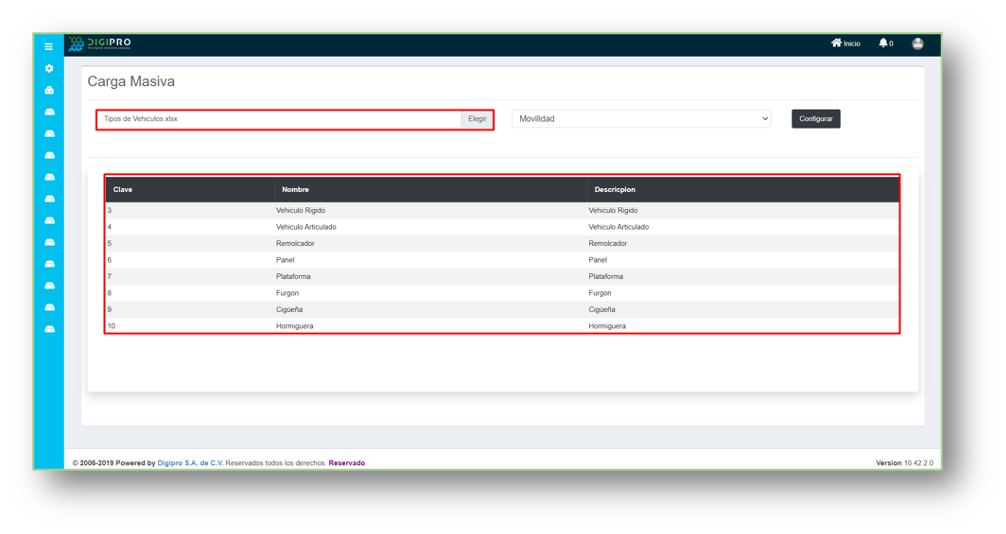Click the settings gear icon in sidebar
The image size is (1006, 534).
[49, 69]
